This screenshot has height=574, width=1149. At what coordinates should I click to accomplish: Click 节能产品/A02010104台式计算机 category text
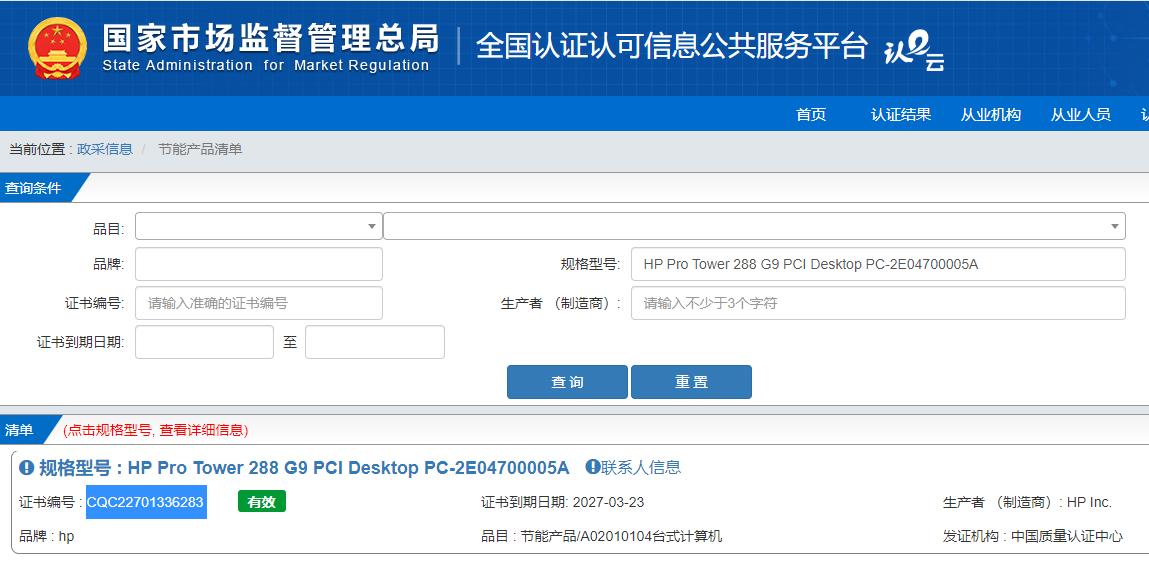(621, 537)
